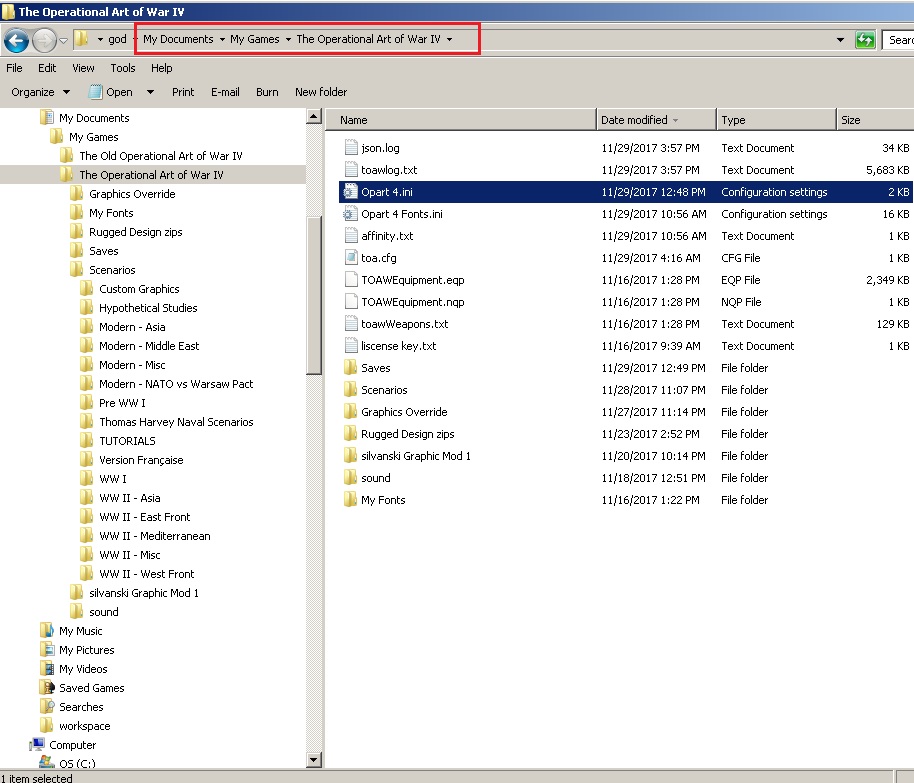This screenshot has width=914, height=783.
Task: Click the E-mail toolbar button
Action: (225, 92)
